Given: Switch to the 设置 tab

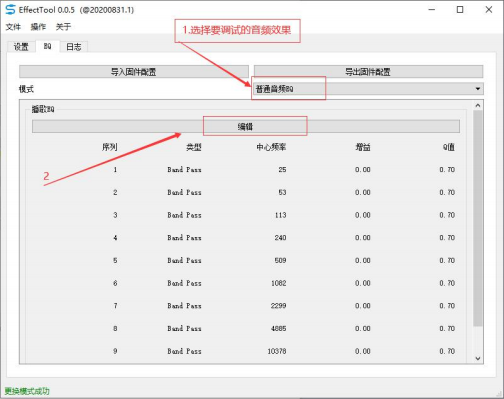Looking at the screenshot, I should [21, 47].
